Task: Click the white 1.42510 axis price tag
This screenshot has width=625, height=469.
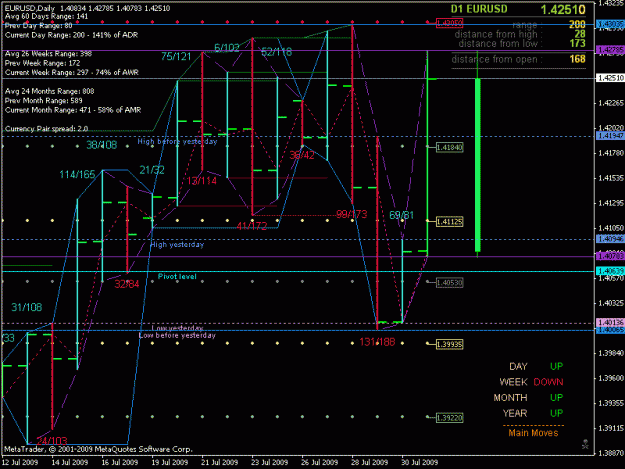Action: 610,78
